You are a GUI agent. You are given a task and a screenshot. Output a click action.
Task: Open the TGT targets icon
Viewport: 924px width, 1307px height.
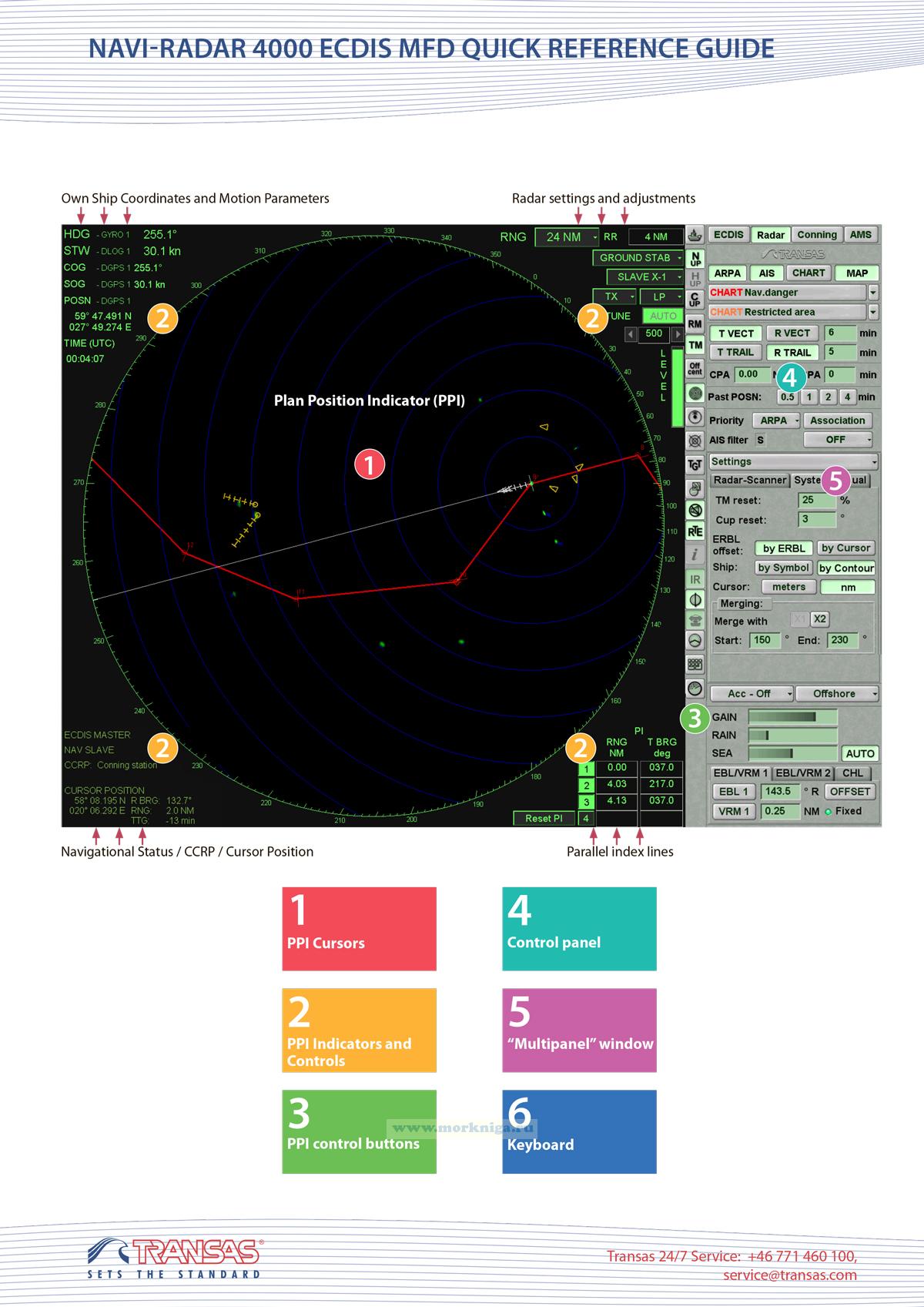695,464
